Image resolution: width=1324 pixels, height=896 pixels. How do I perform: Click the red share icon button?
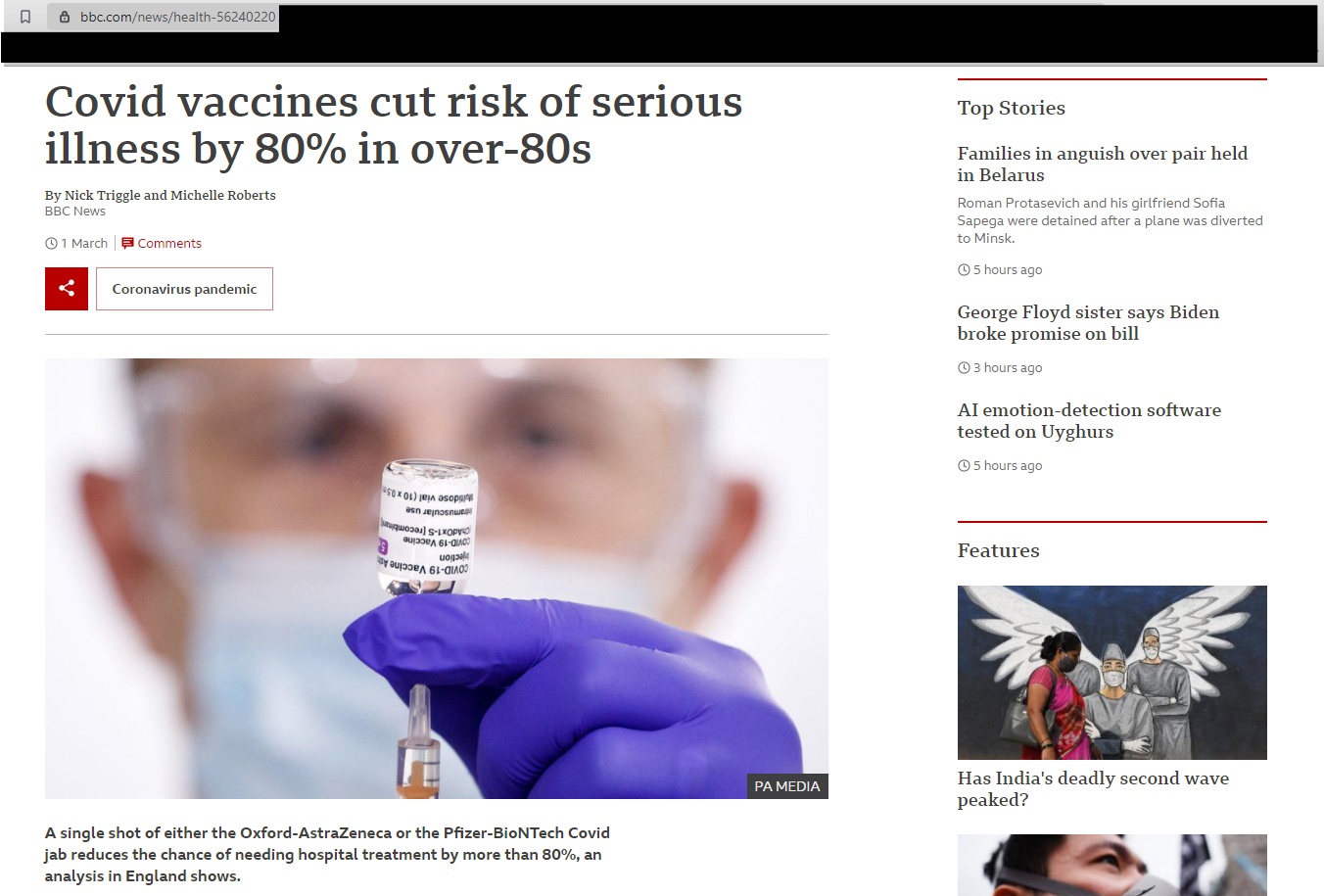tap(67, 289)
